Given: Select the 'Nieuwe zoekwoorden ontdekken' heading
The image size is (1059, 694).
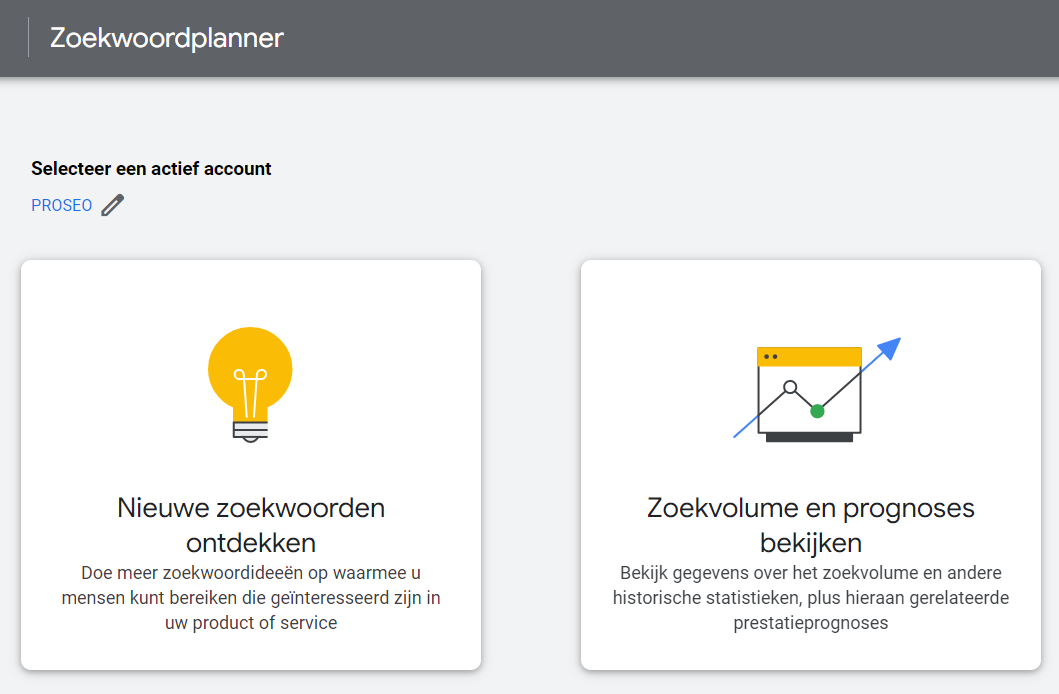Looking at the screenshot, I should tap(251, 525).
